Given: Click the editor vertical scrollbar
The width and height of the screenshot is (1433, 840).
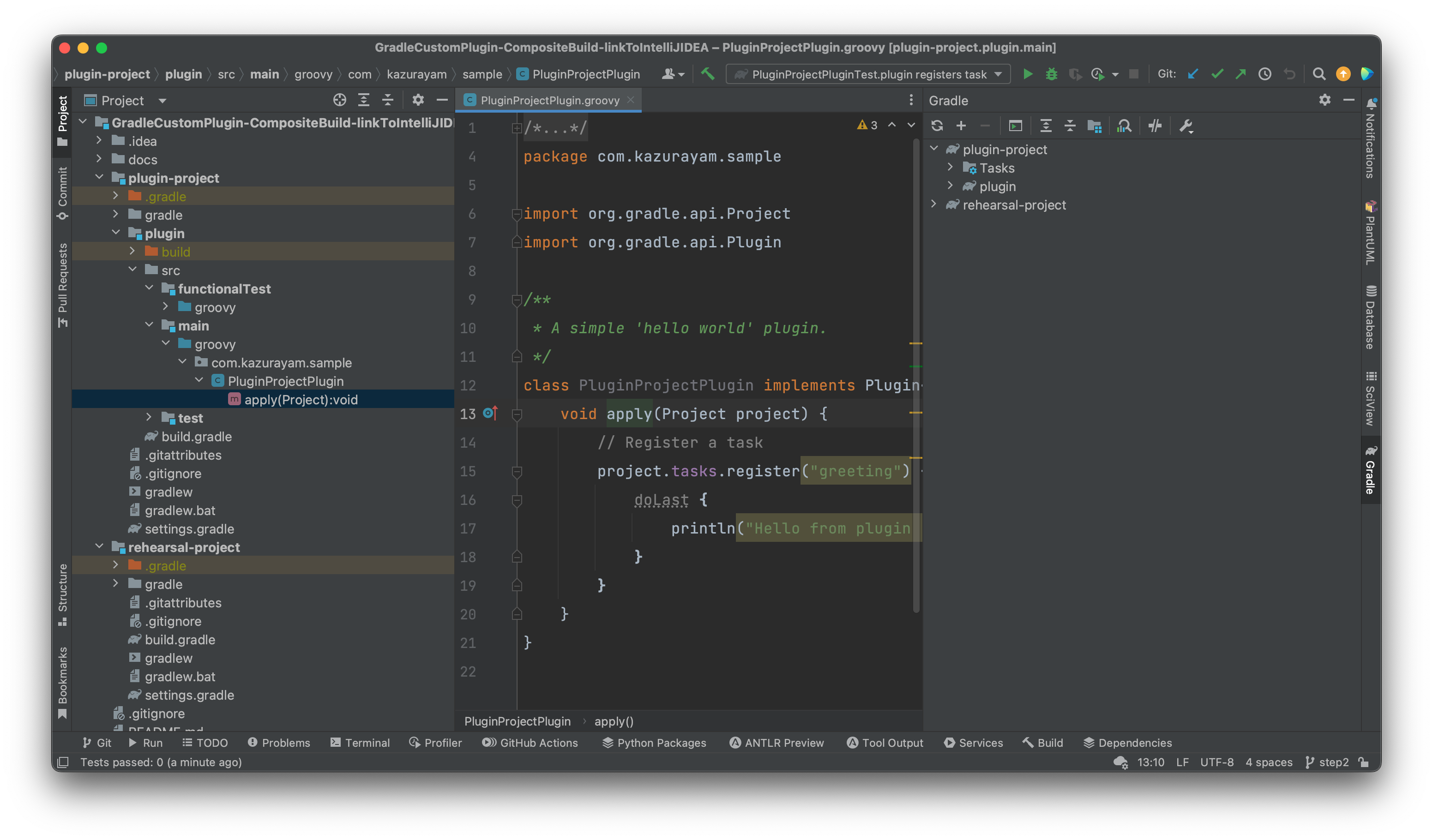Looking at the screenshot, I should click(915, 375).
